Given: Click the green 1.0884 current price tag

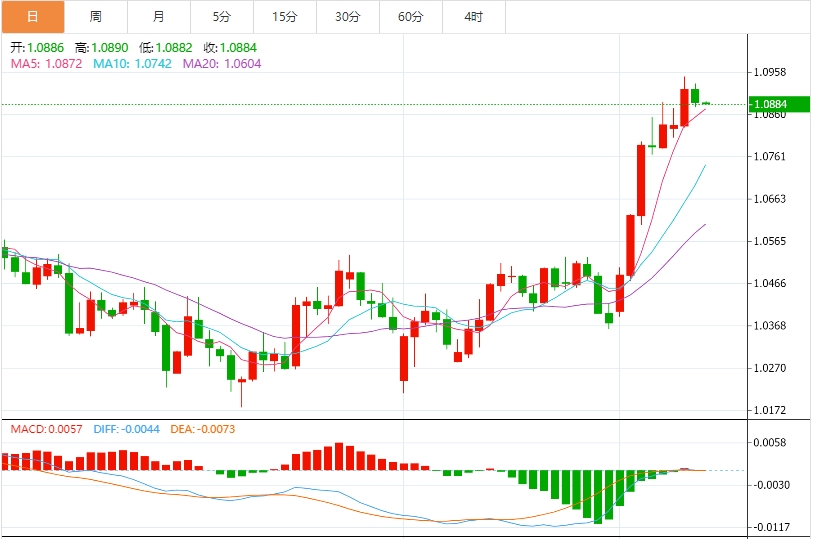Looking at the screenshot, I should (x=770, y=104).
